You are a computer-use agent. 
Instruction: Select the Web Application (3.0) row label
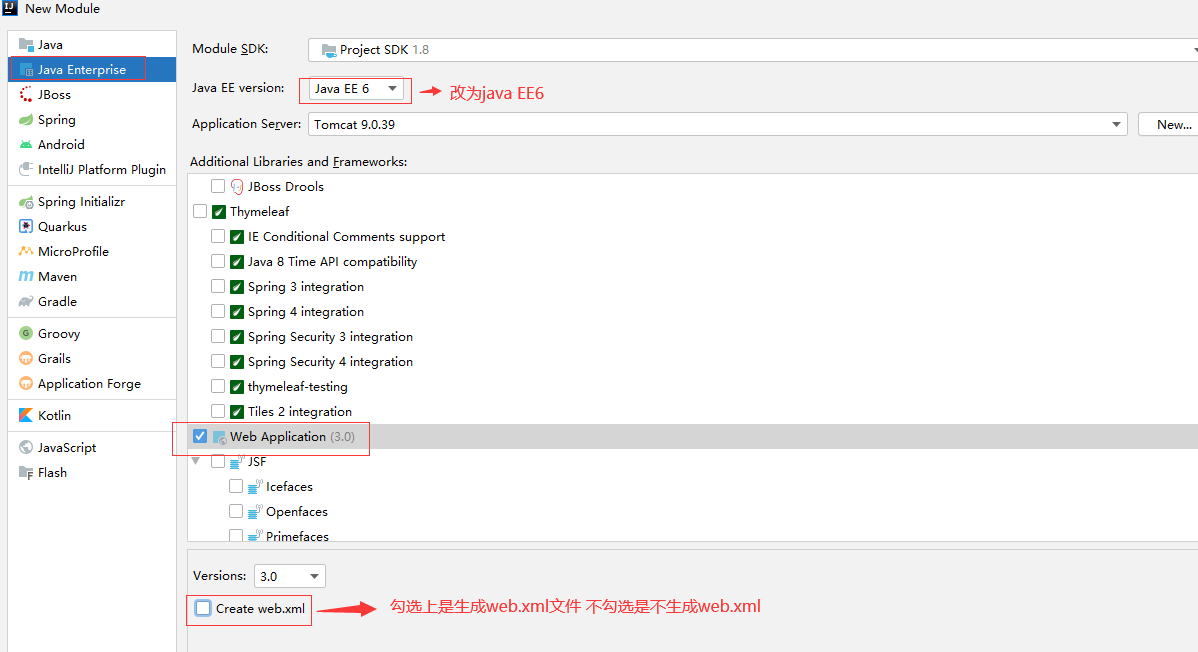click(292, 436)
